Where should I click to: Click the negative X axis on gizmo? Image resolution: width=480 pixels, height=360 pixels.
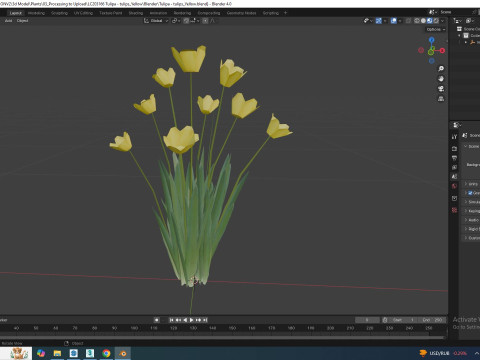pos(421,50)
